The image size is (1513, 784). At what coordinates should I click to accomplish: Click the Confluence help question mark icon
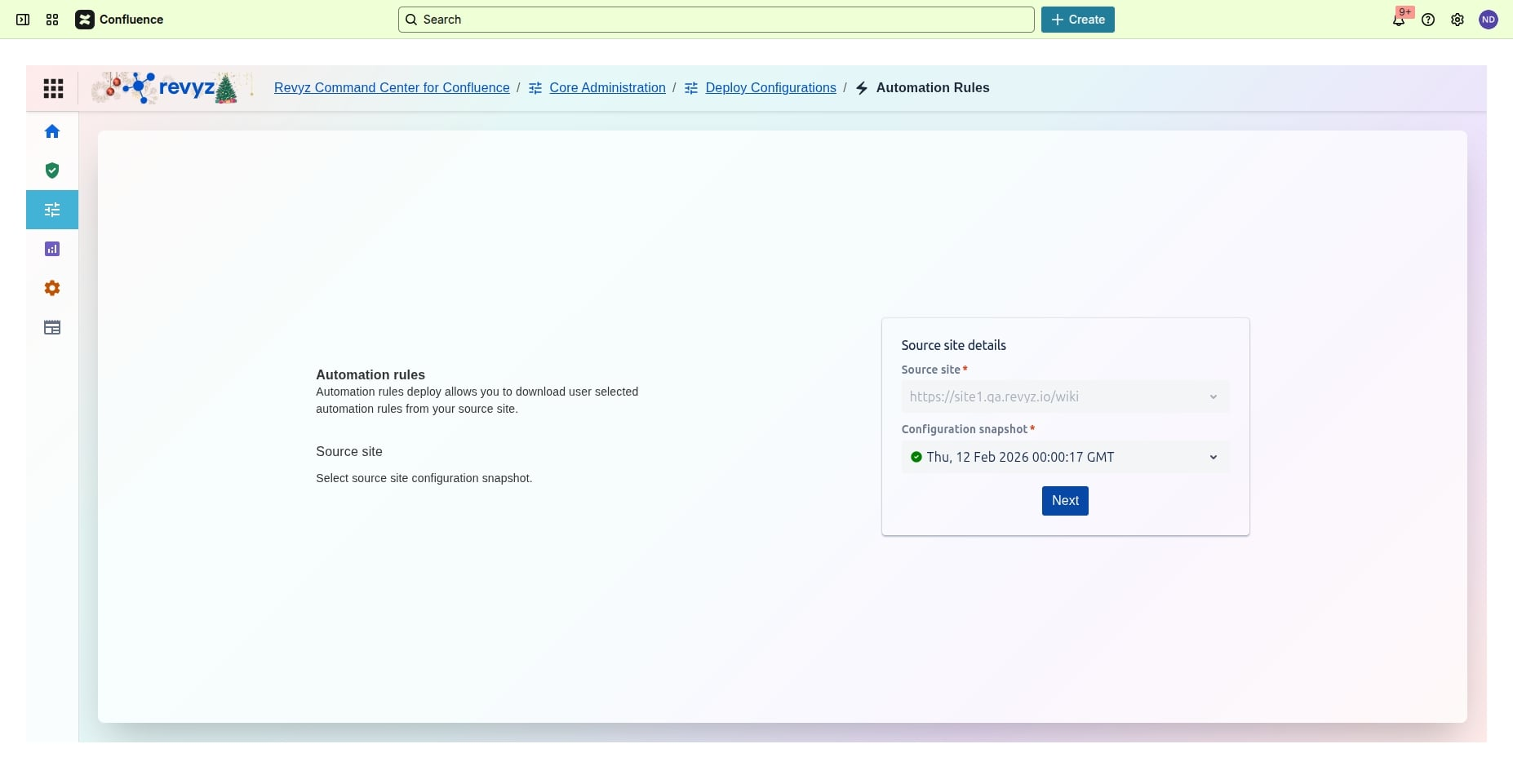[1428, 20]
